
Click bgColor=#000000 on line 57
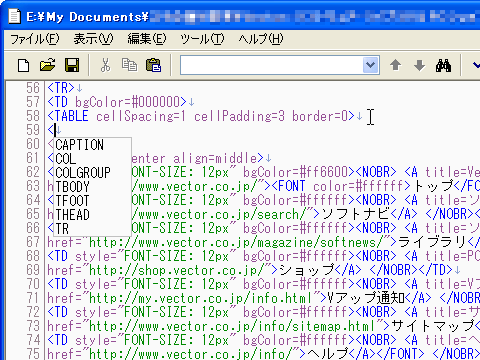(127, 102)
